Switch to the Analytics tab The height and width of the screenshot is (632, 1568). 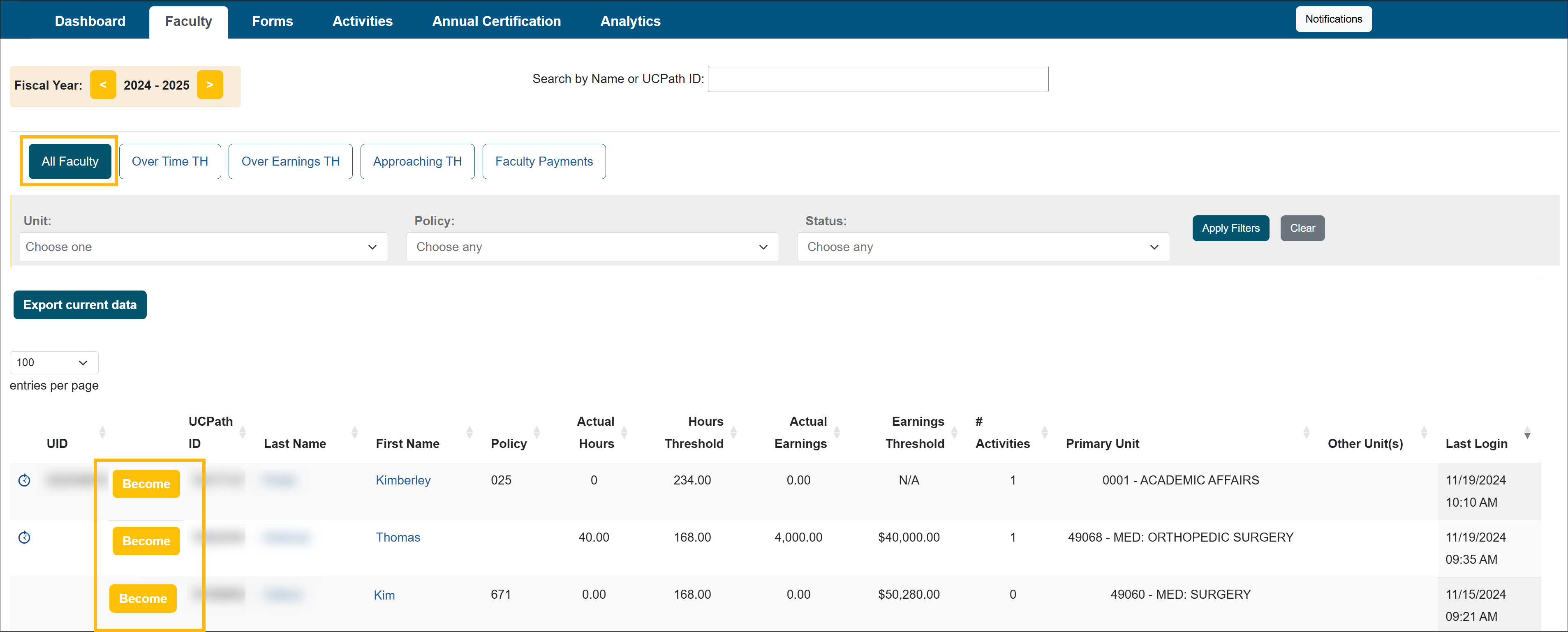point(630,21)
